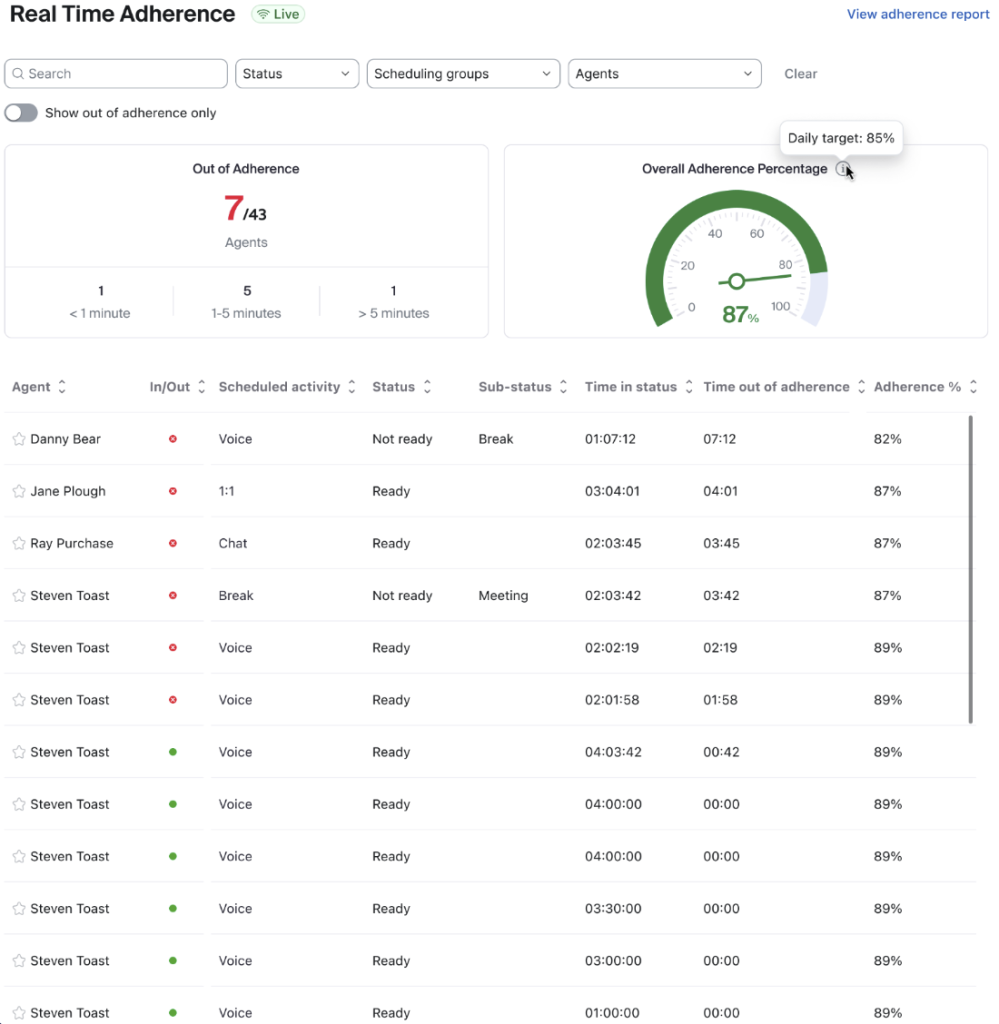Open the Agents filter dropdown

[x=664, y=74]
